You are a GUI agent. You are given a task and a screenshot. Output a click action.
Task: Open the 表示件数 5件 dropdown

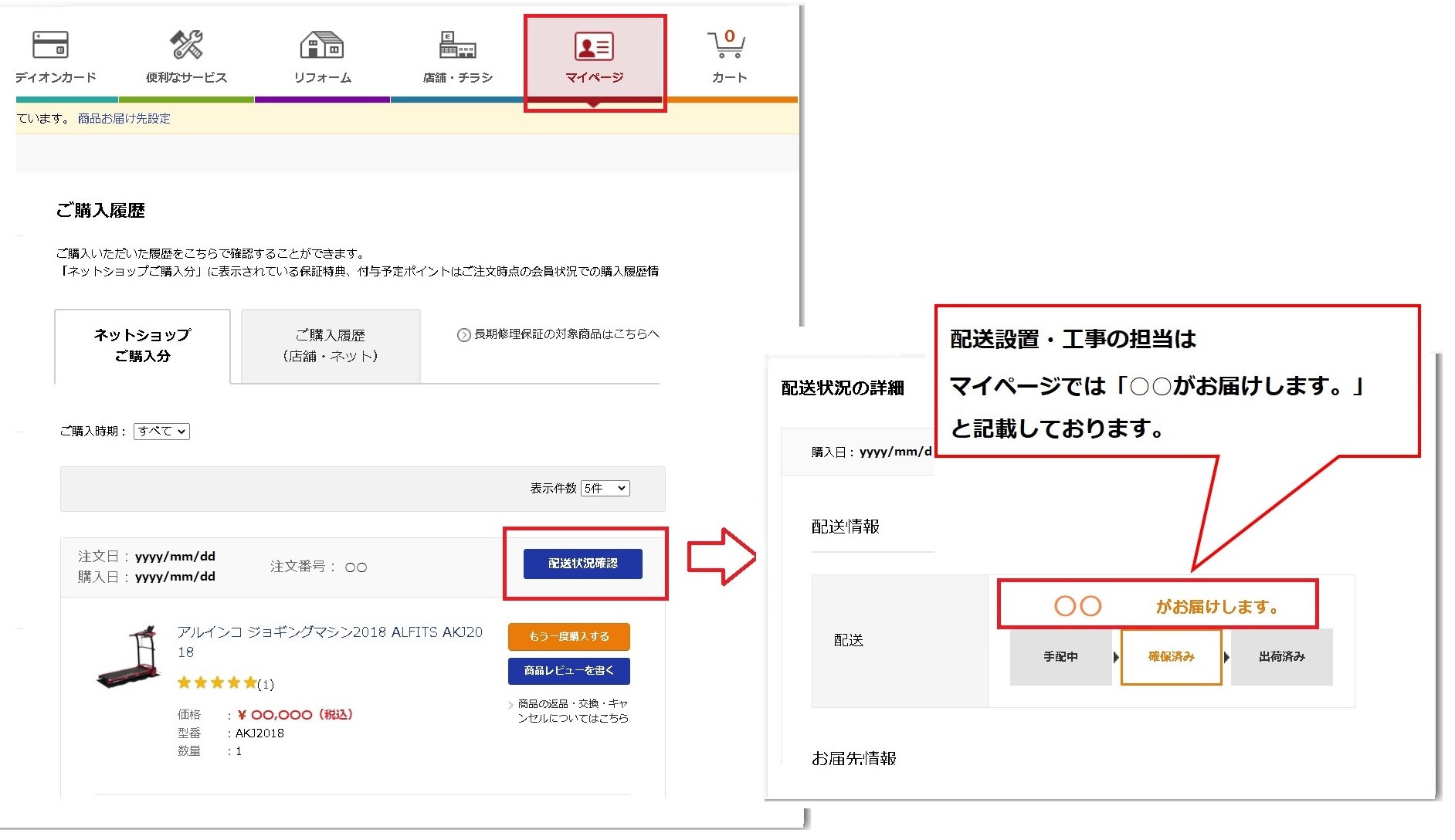[x=605, y=488]
